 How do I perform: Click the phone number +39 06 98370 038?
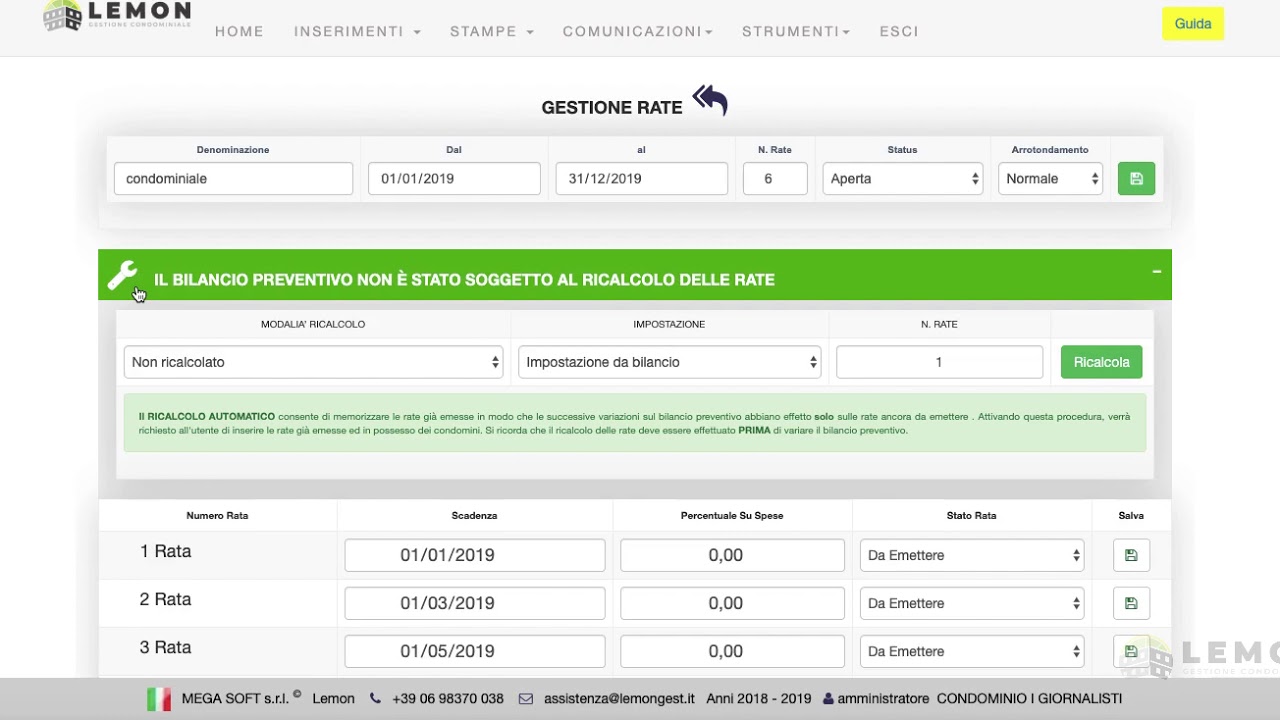coord(448,699)
